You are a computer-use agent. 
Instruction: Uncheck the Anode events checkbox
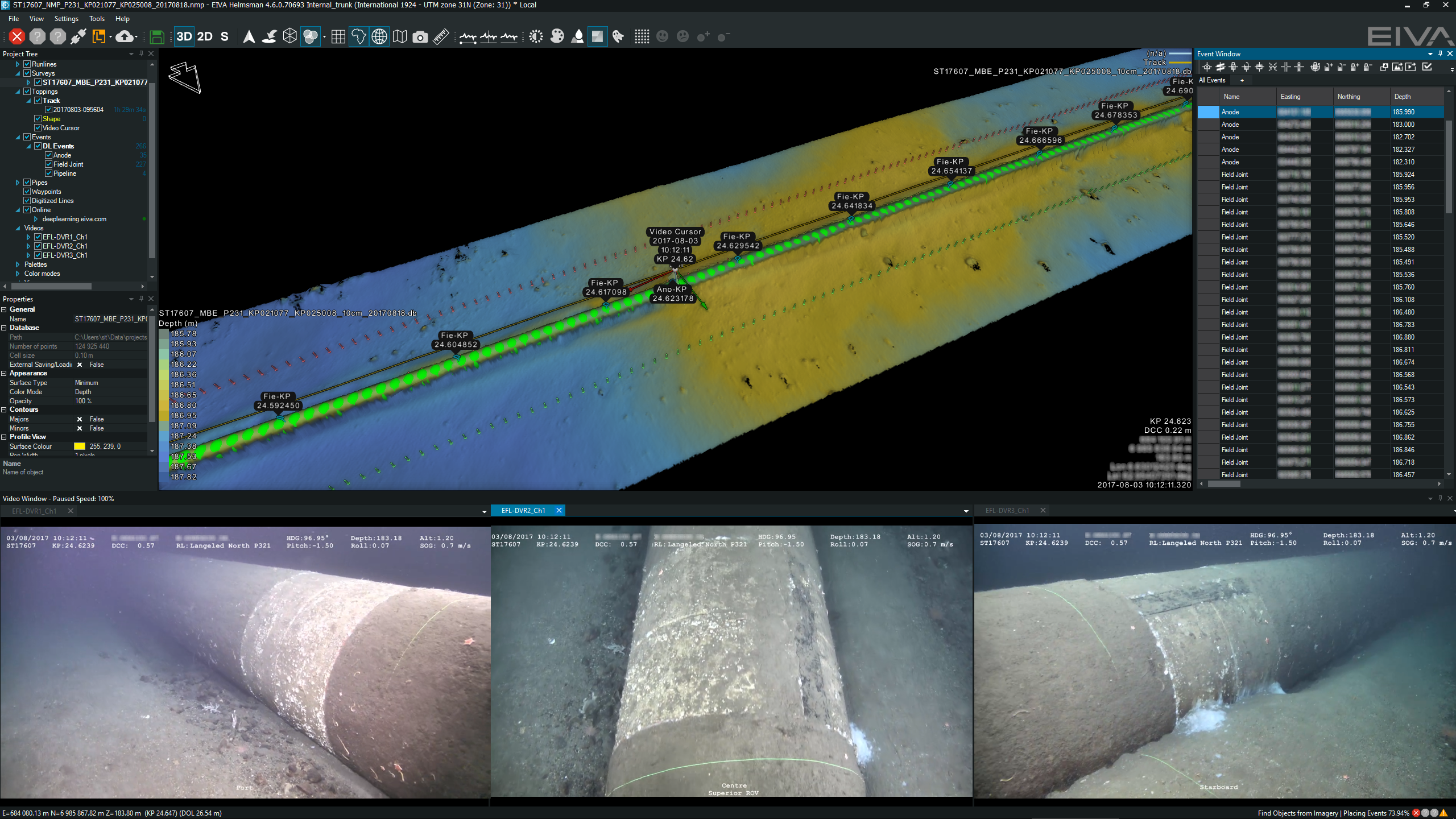[x=49, y=155]
